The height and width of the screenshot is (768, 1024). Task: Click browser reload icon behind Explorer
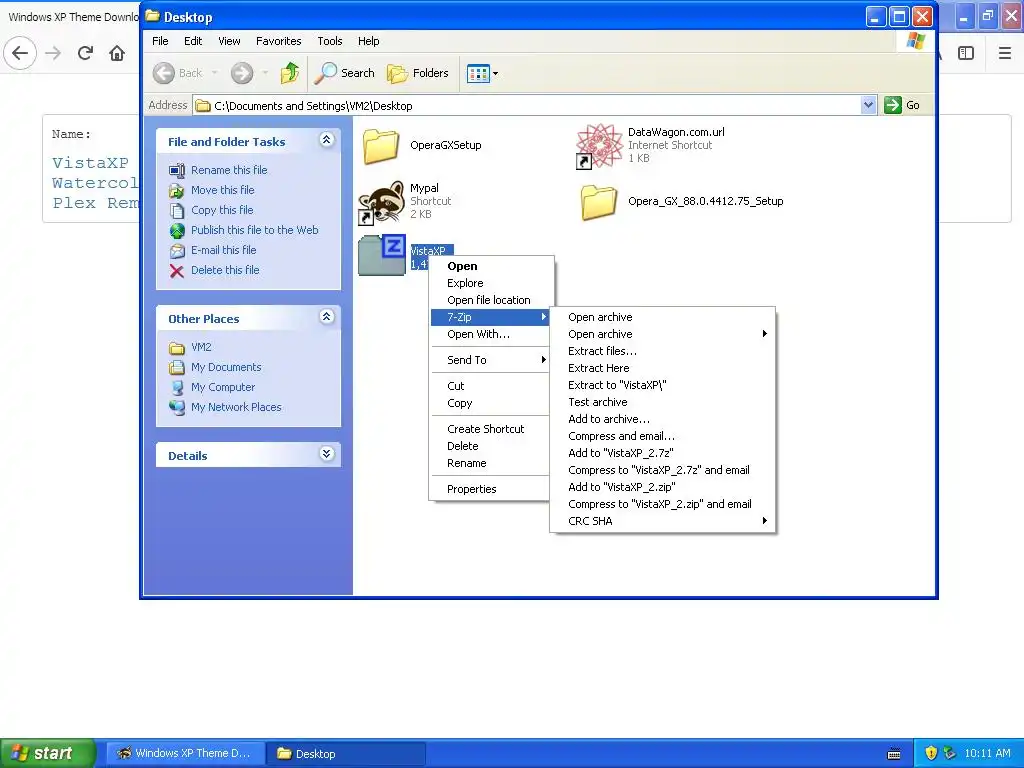(x=85, y=53)
